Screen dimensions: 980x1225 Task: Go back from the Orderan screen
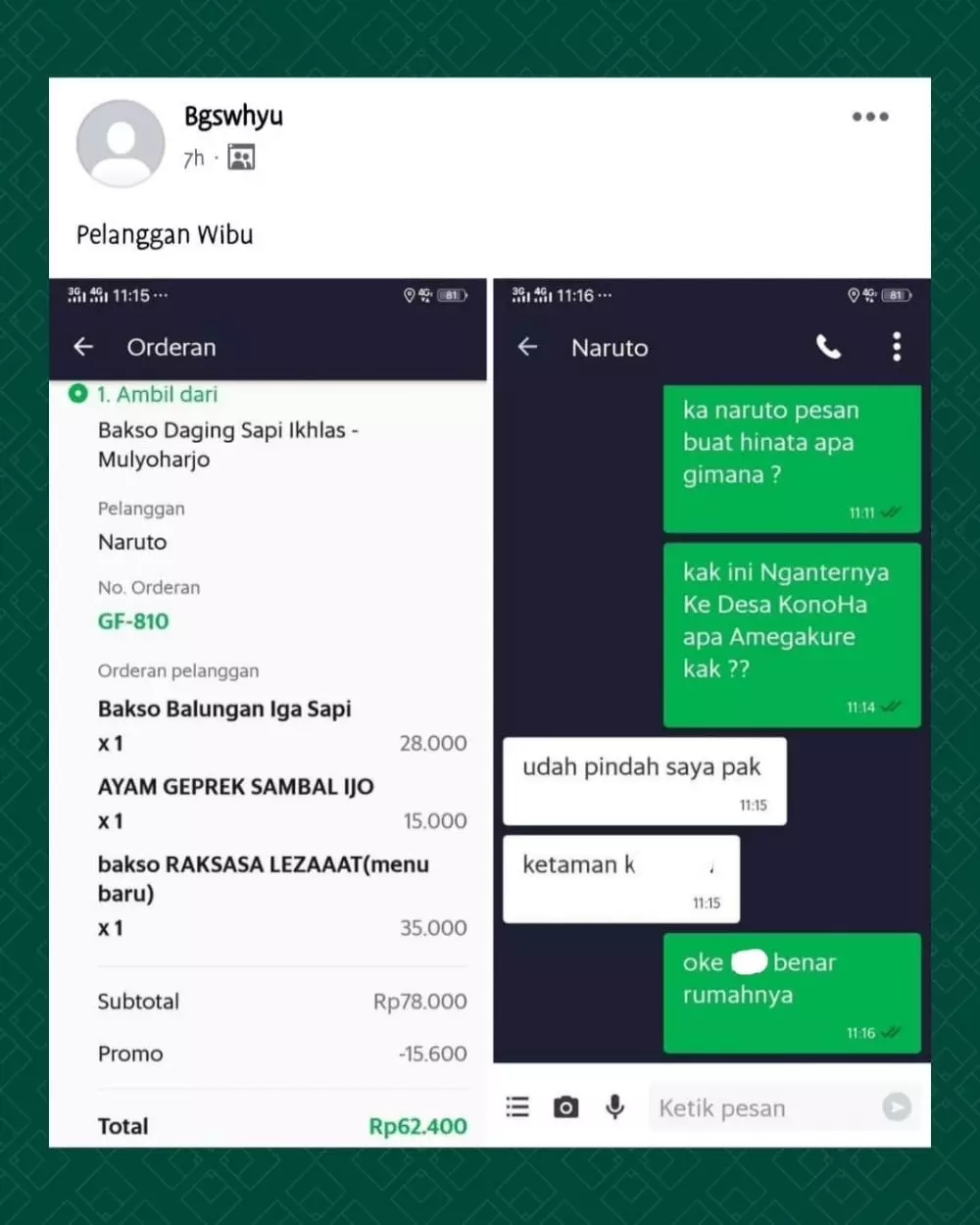(83, 347)
